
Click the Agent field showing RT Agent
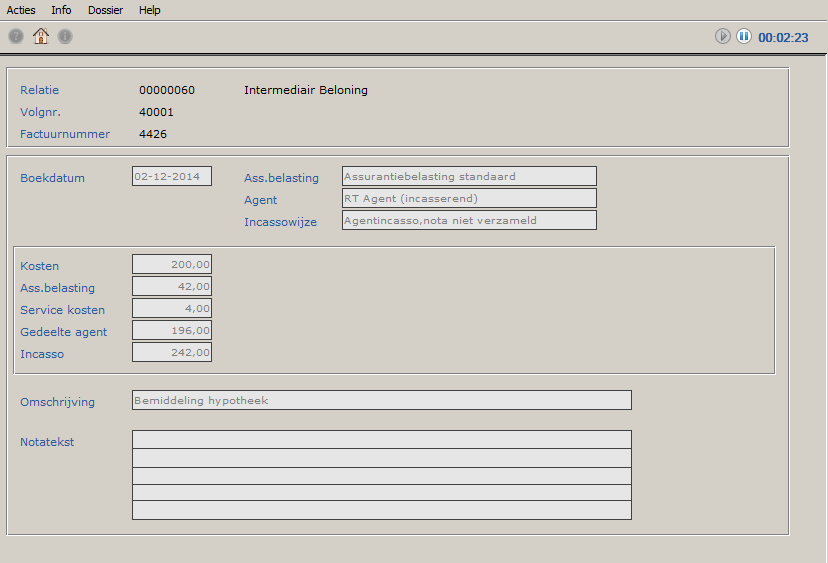point(469,199)
